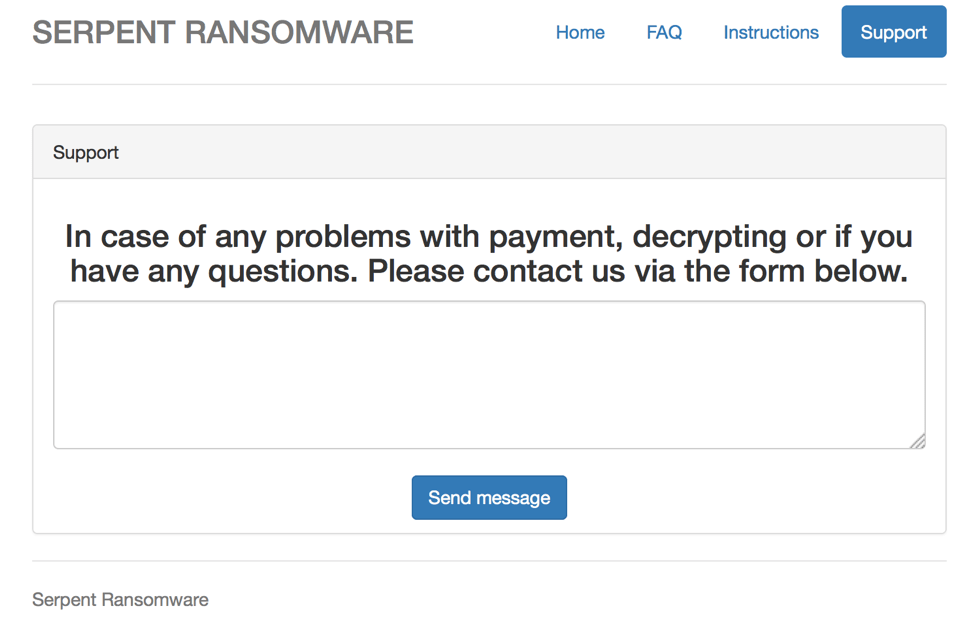Click the divider line above the footer
Screen dimensions: 975x644
click(489, 561)
